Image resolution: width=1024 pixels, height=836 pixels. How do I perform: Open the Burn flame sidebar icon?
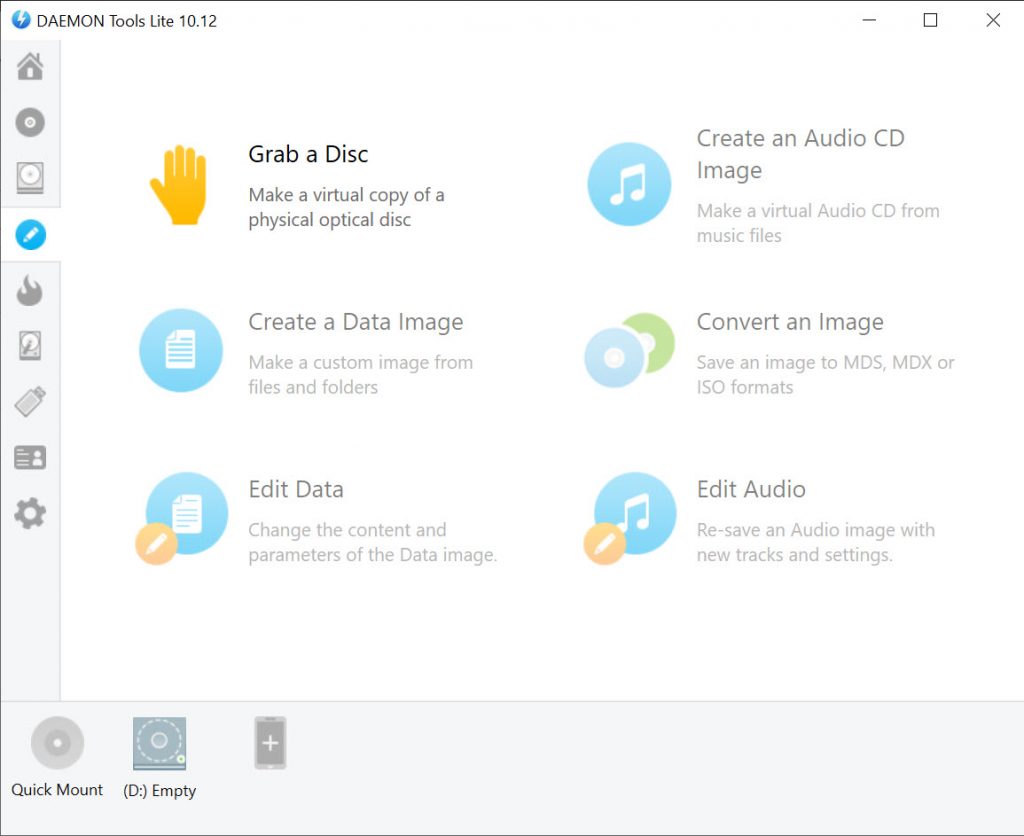pyautogui.click(x=30, y=291)
